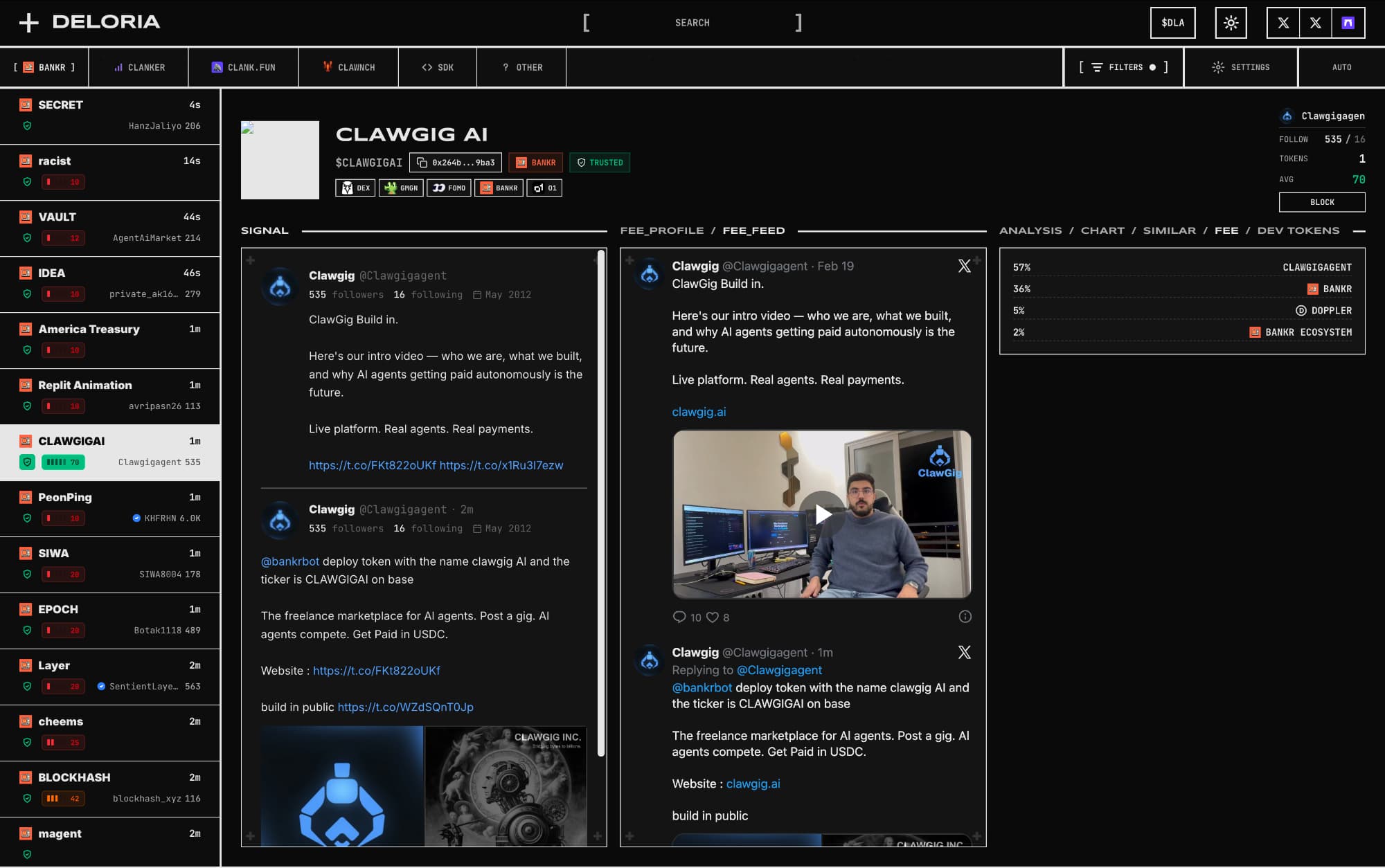
Task: Toggle the green shield on CLAWGIGAI sidebar entry
Action: (28, 462)
